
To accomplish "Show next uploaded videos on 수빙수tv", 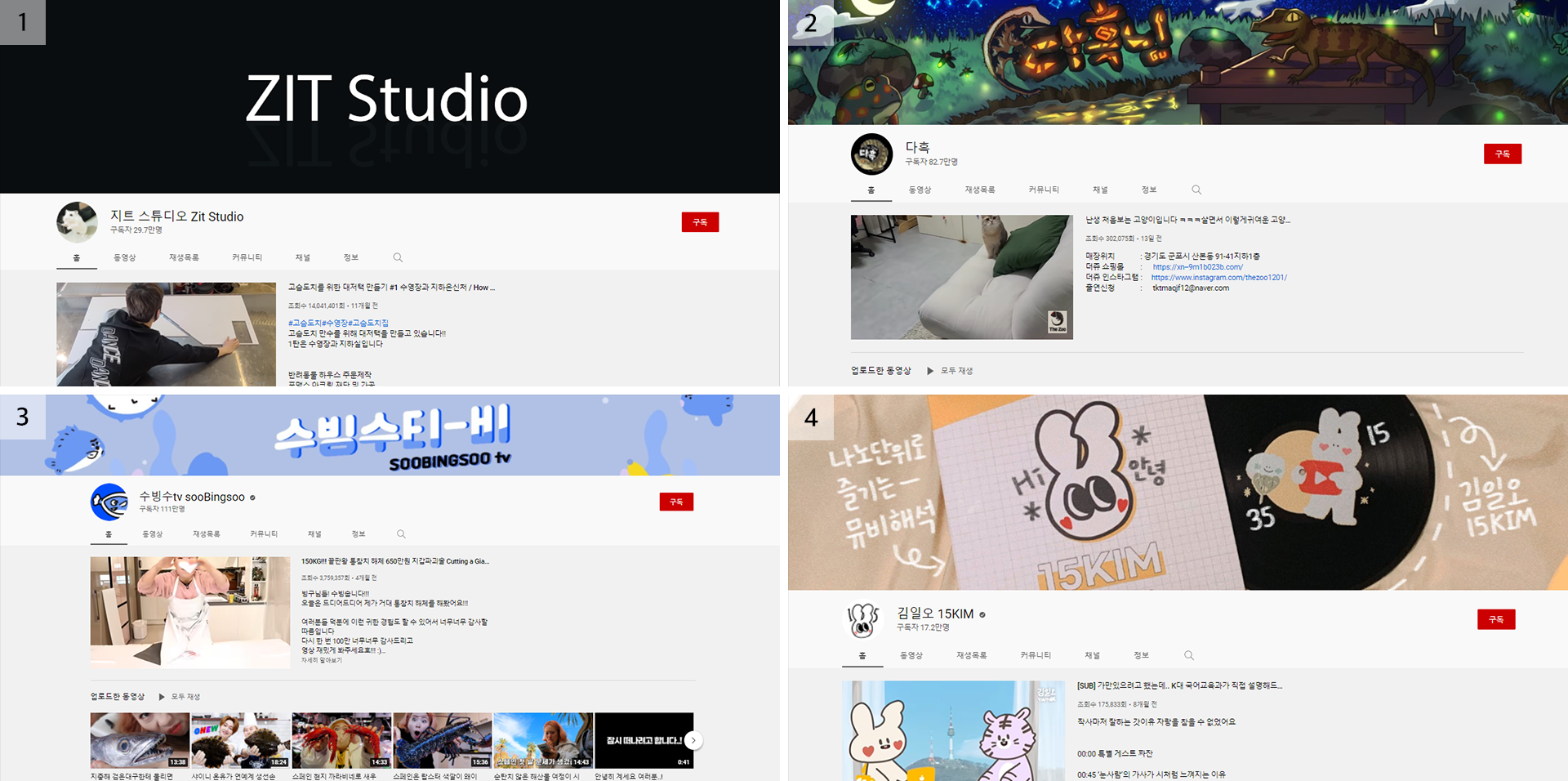I will pos(693,740).
